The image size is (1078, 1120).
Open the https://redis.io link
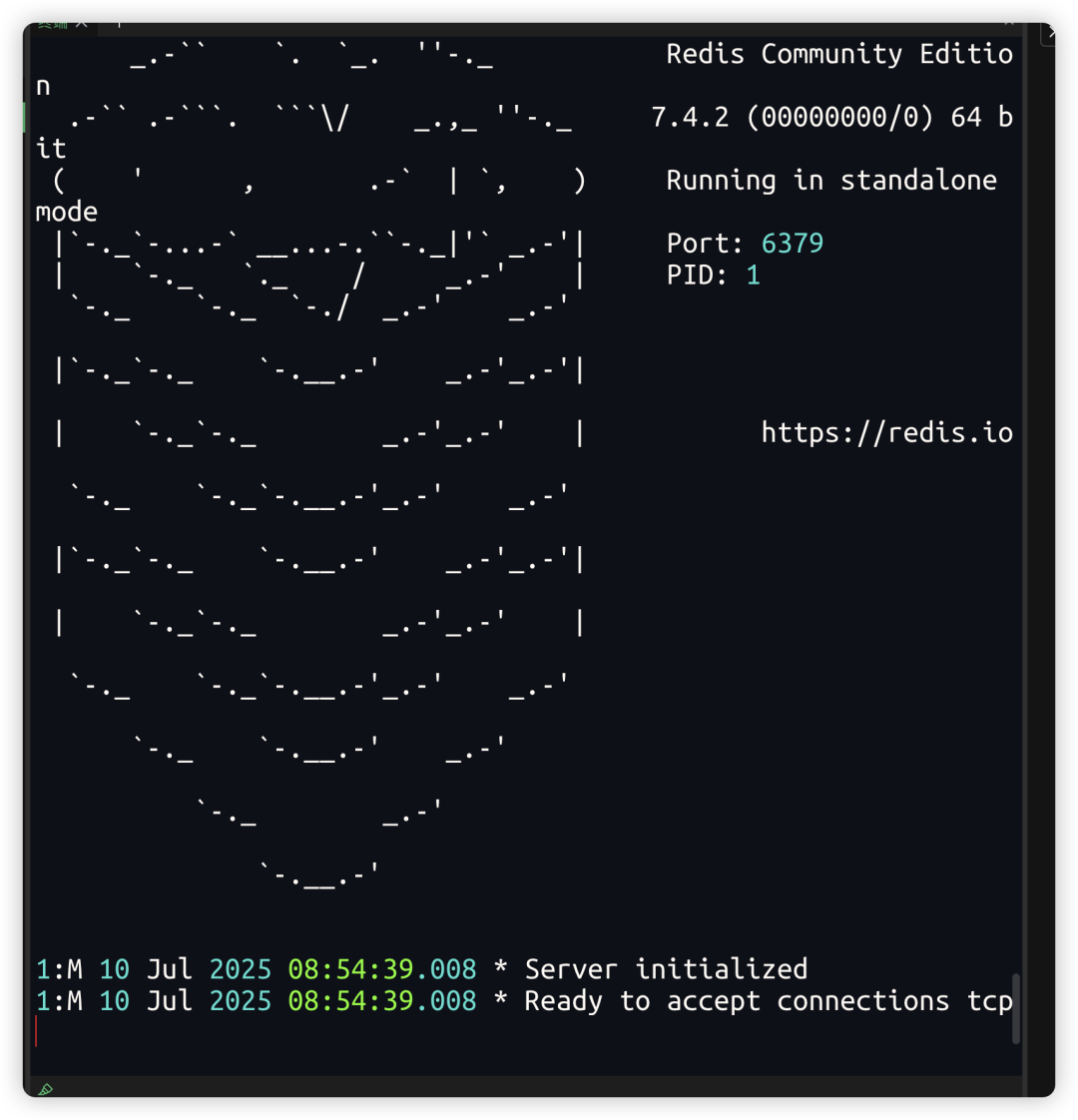(886, 433)
